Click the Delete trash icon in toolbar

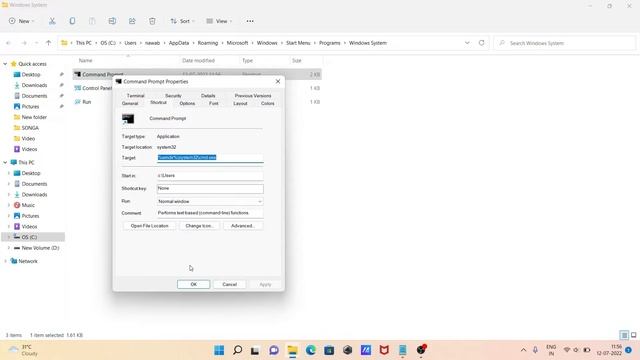click(x=152, y=21)
